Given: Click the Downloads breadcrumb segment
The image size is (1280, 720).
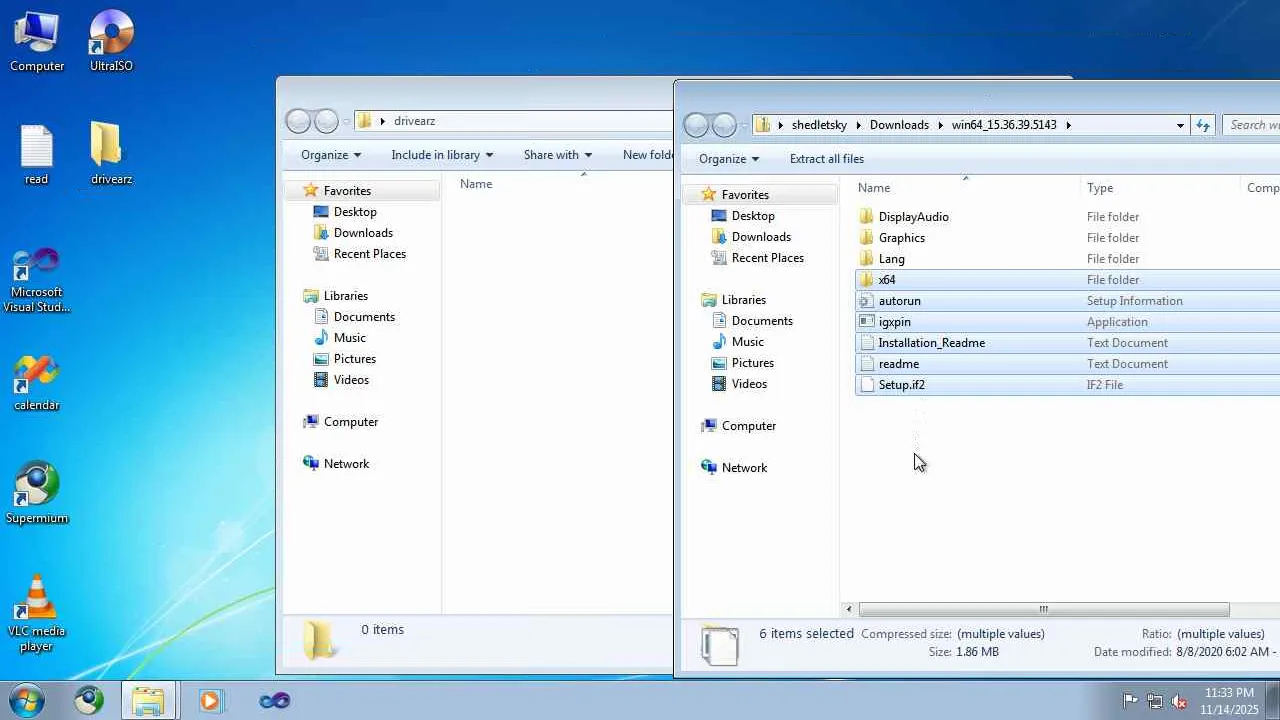Looking at the screenshot, I should tap(899, 125).
